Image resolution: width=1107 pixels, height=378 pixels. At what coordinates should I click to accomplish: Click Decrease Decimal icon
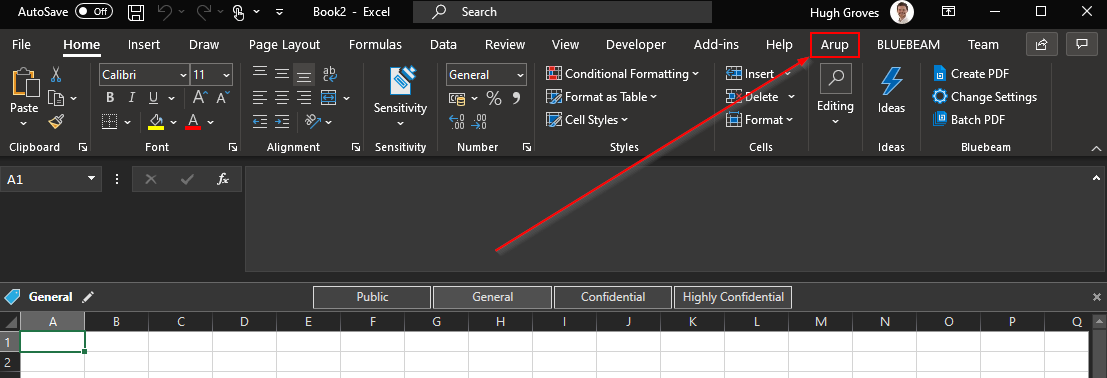point(479,122)
